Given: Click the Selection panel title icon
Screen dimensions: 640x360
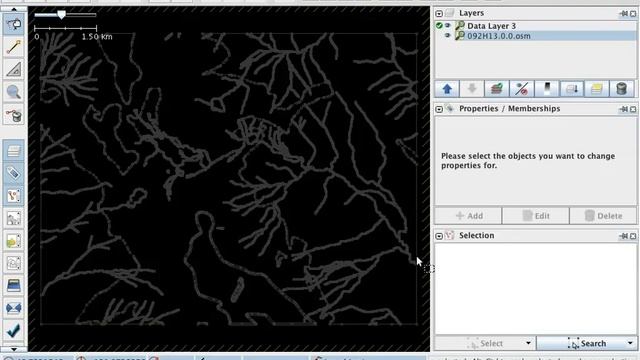Looking at the screenshot, I should pos(450,236).
